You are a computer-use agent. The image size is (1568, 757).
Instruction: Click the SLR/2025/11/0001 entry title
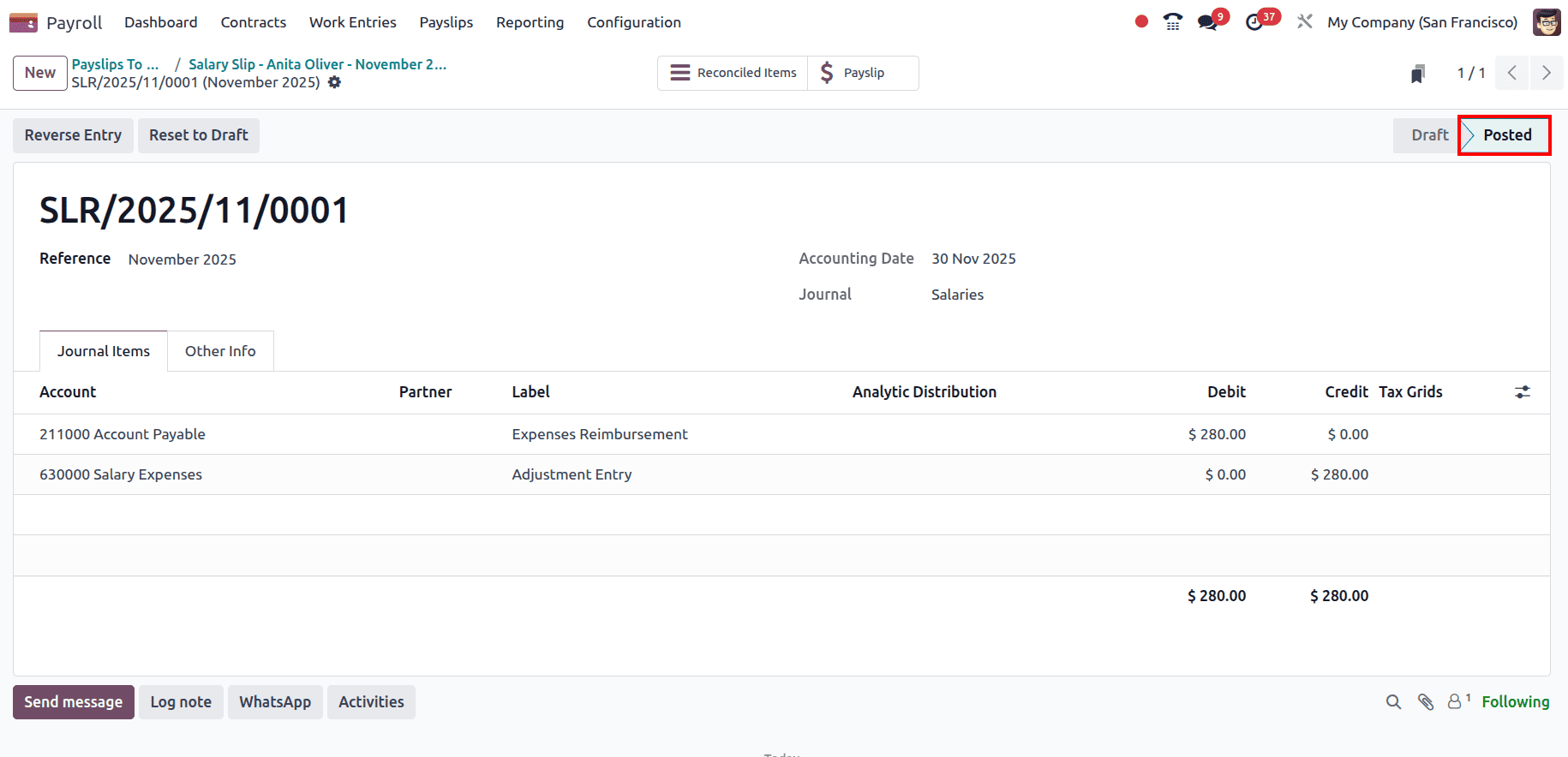pyautogui.click(x=195, y=210)
